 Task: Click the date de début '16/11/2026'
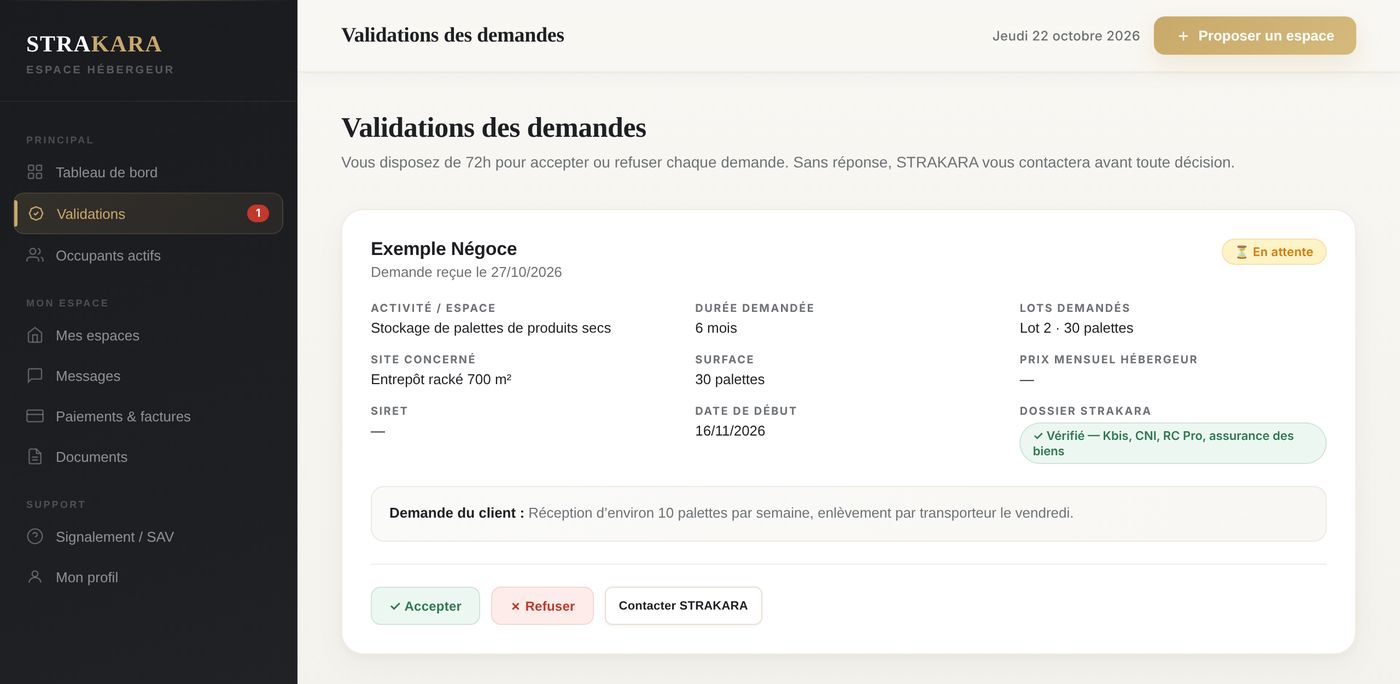[x=730, y=431]
